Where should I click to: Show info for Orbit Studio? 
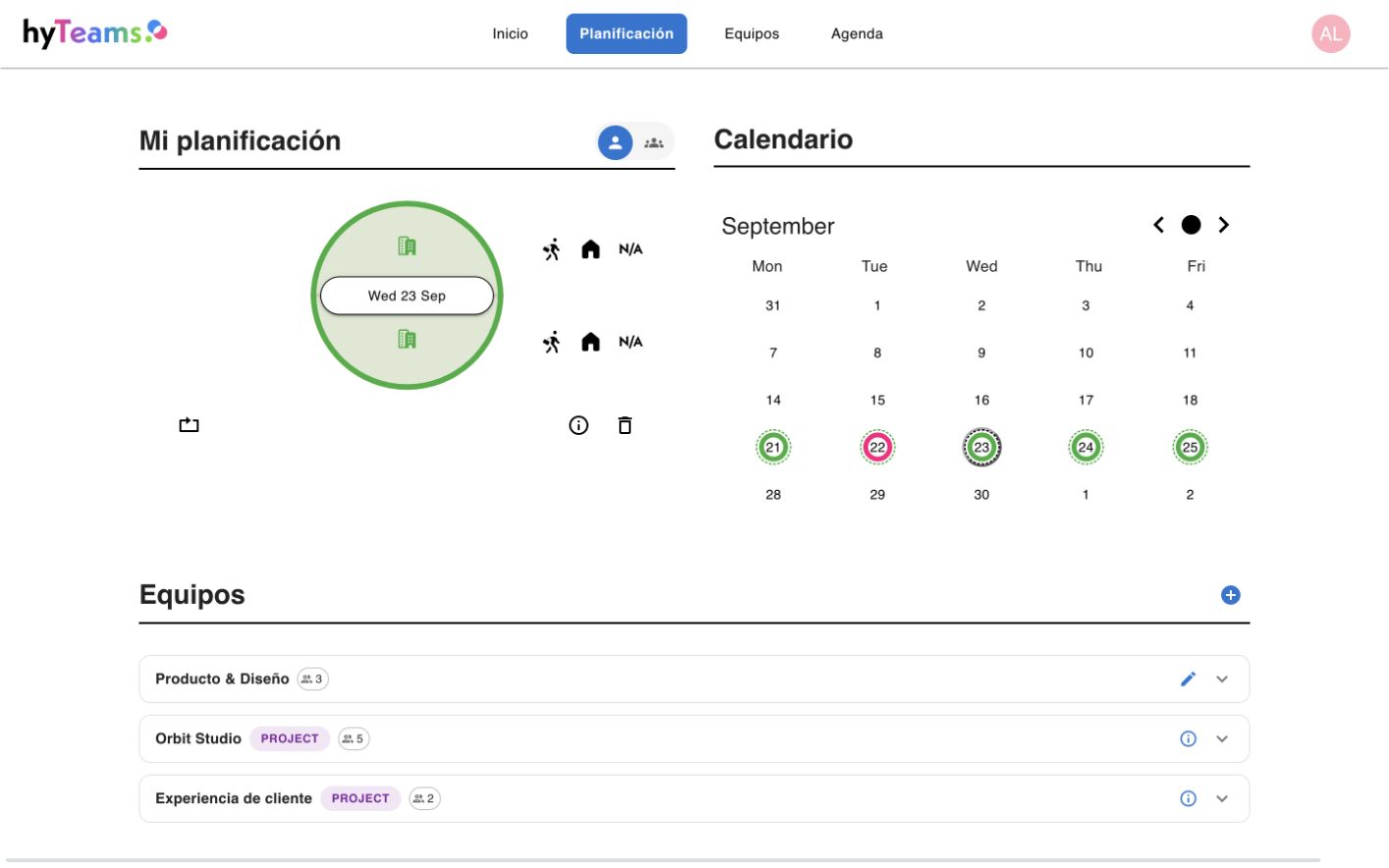tap(1188, 739)
